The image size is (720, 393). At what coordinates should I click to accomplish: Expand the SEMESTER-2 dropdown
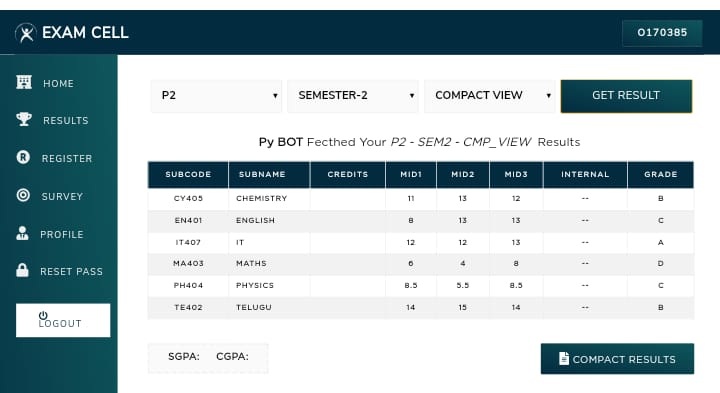(x=353, y=95)
